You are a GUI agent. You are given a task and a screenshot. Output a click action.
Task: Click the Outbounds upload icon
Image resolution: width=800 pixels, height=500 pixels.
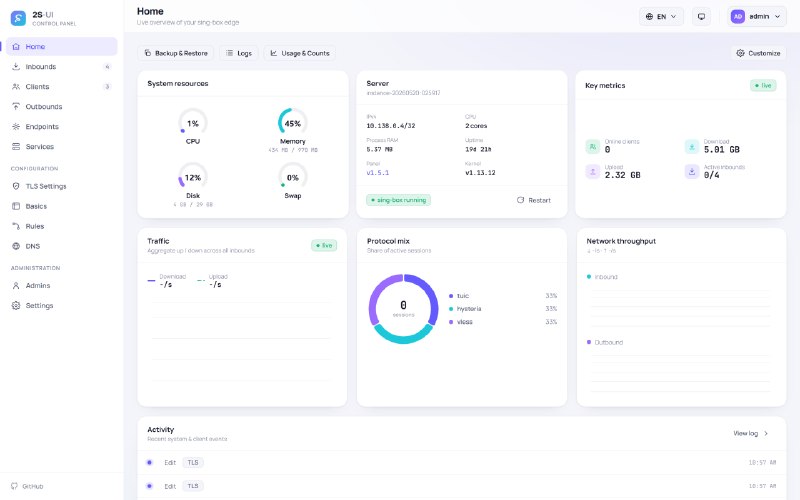(16, 106)
